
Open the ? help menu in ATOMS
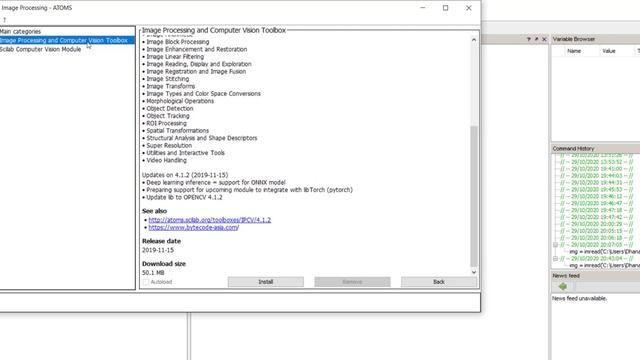[4, 20]
